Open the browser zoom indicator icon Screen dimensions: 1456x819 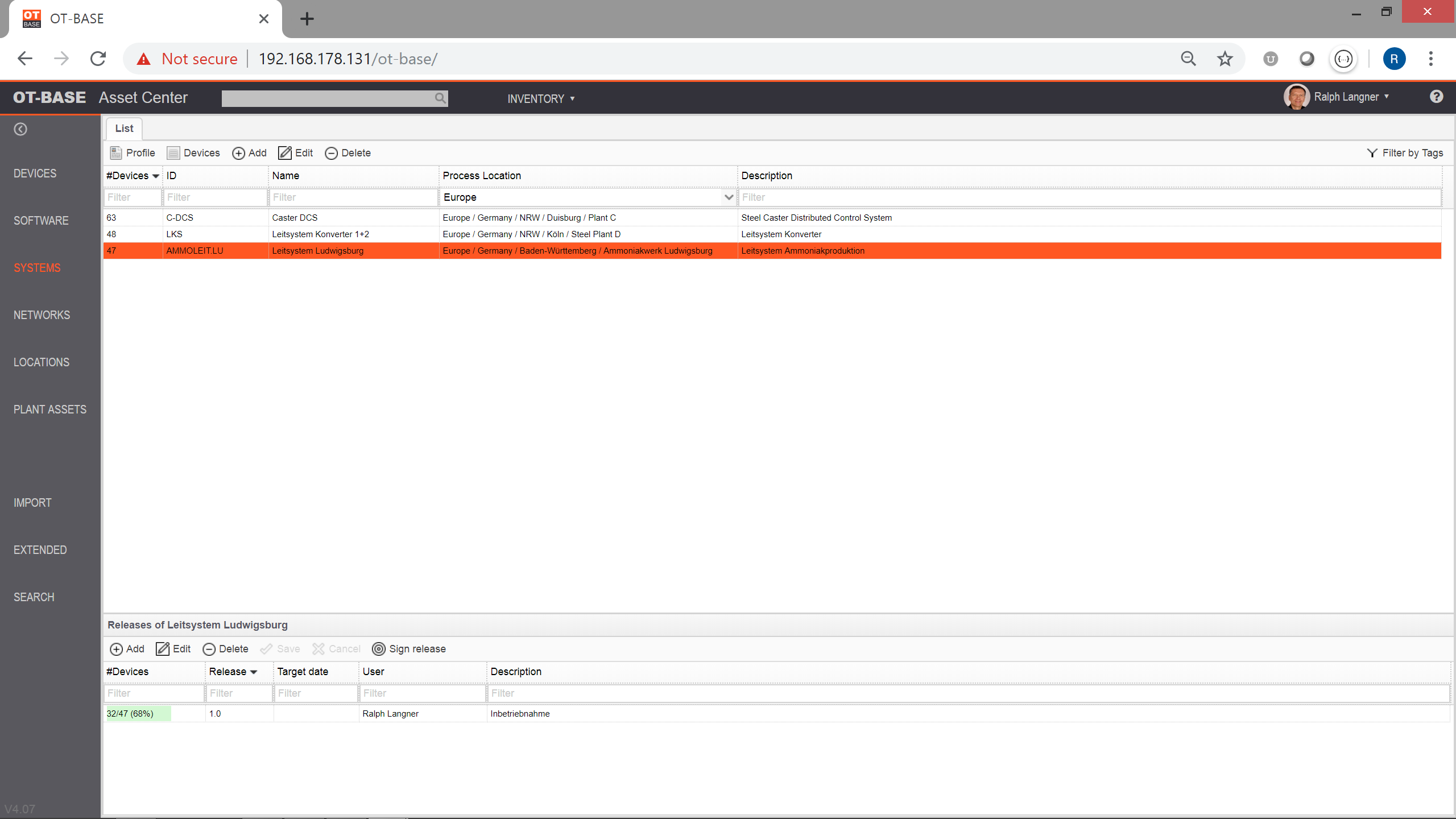point(1188,59)
